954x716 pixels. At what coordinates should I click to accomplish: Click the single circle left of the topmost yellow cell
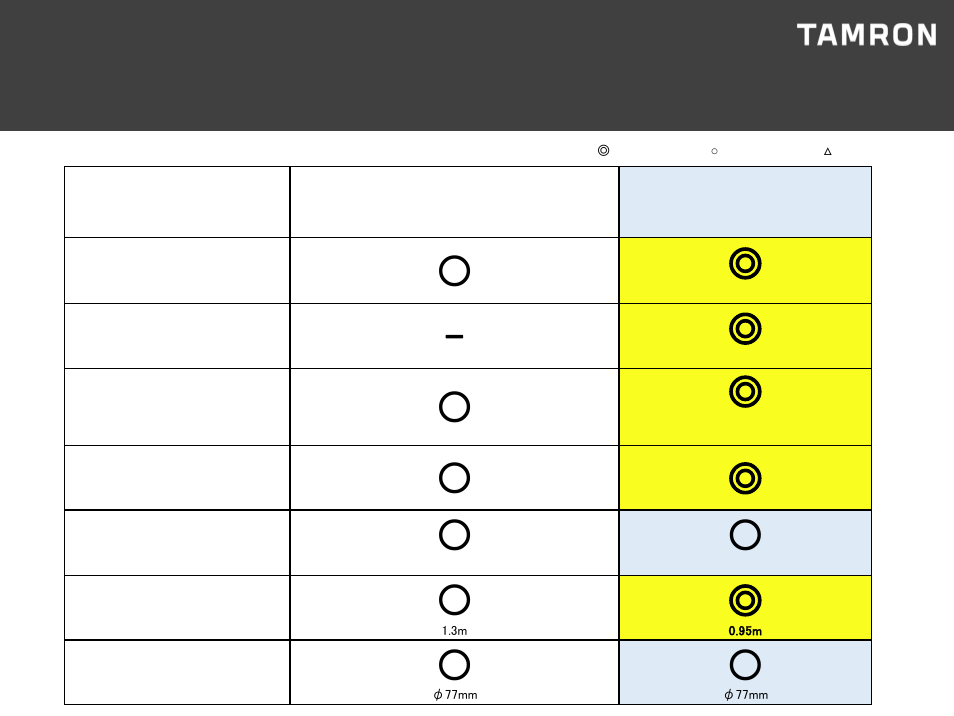(454, 271)
